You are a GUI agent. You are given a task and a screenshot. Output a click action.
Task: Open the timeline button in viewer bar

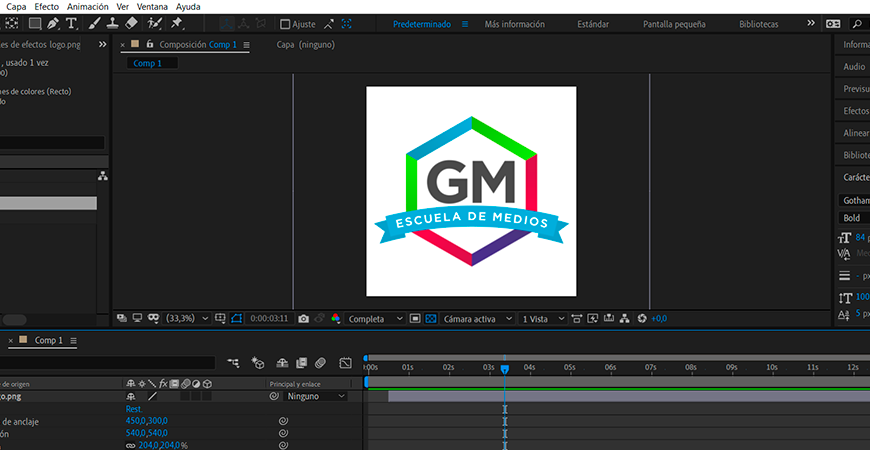(x=609, y=318)
